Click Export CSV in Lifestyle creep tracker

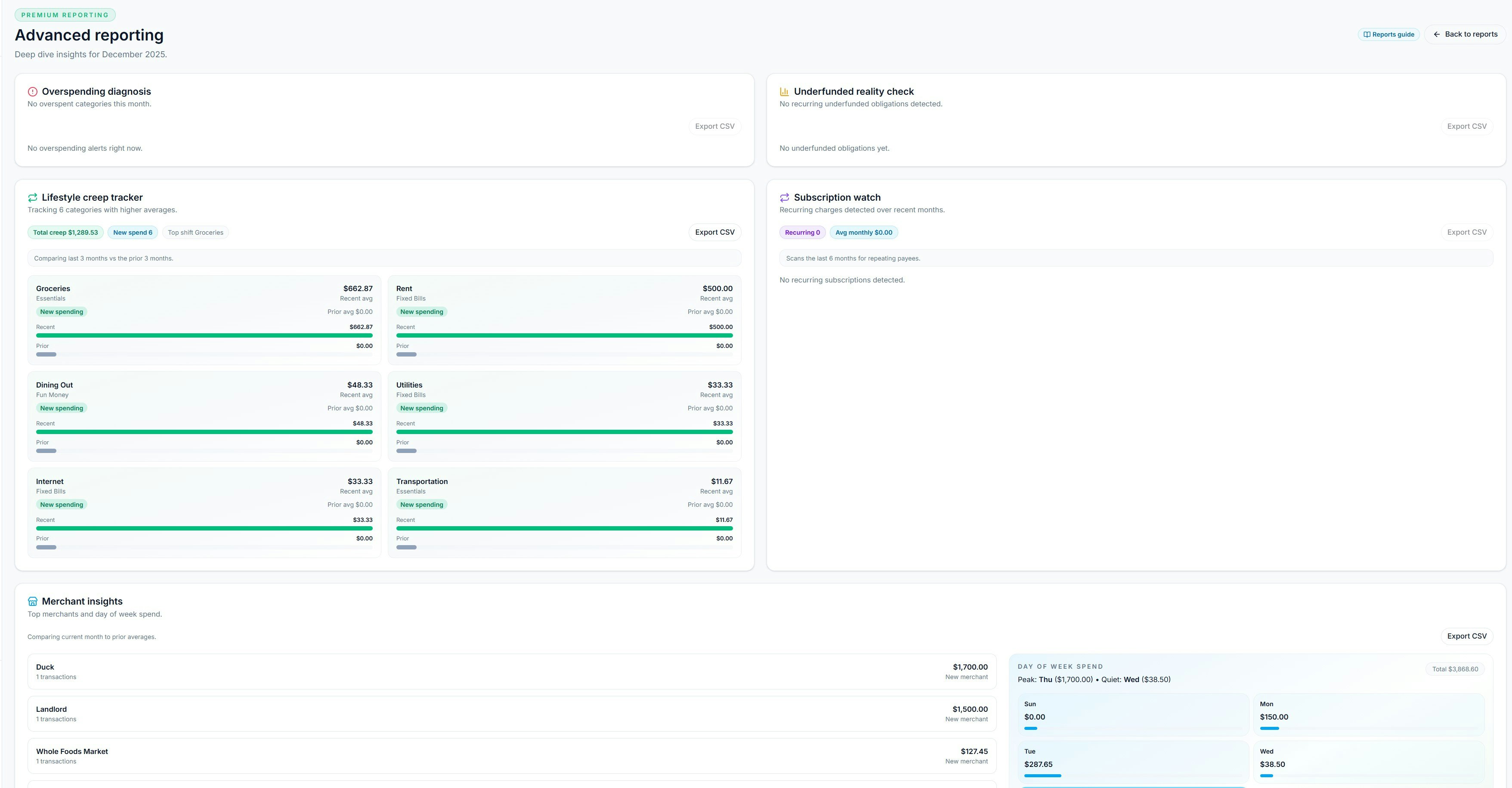[x=714, y=232]
